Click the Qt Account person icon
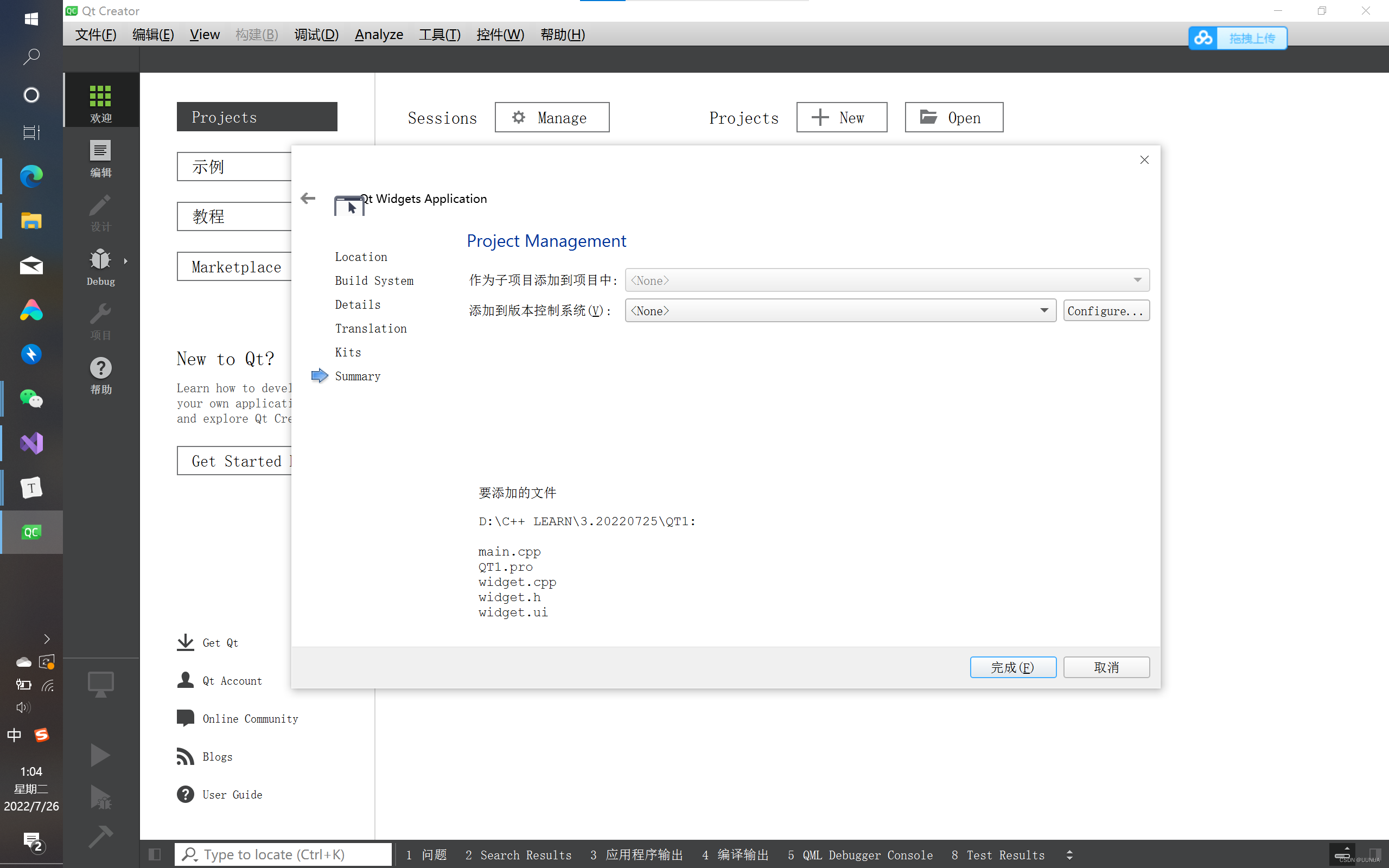1389x868 pixels. [x=185, y=680]
